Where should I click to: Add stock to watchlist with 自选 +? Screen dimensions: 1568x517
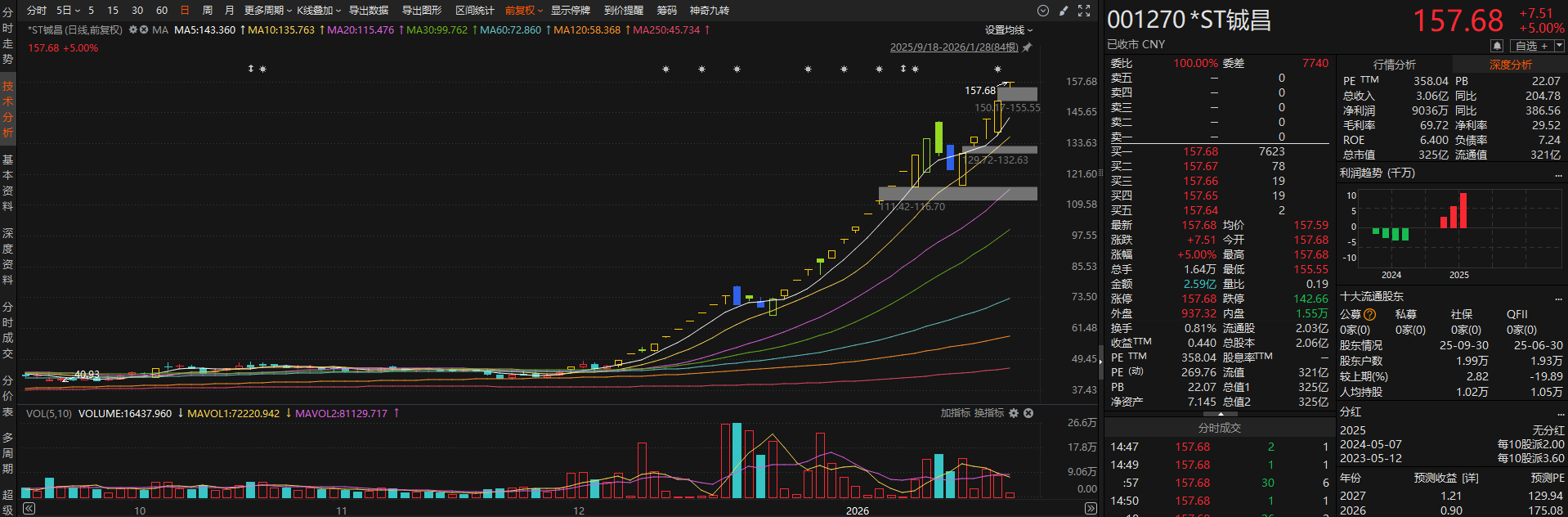[x=1530, y=46]
